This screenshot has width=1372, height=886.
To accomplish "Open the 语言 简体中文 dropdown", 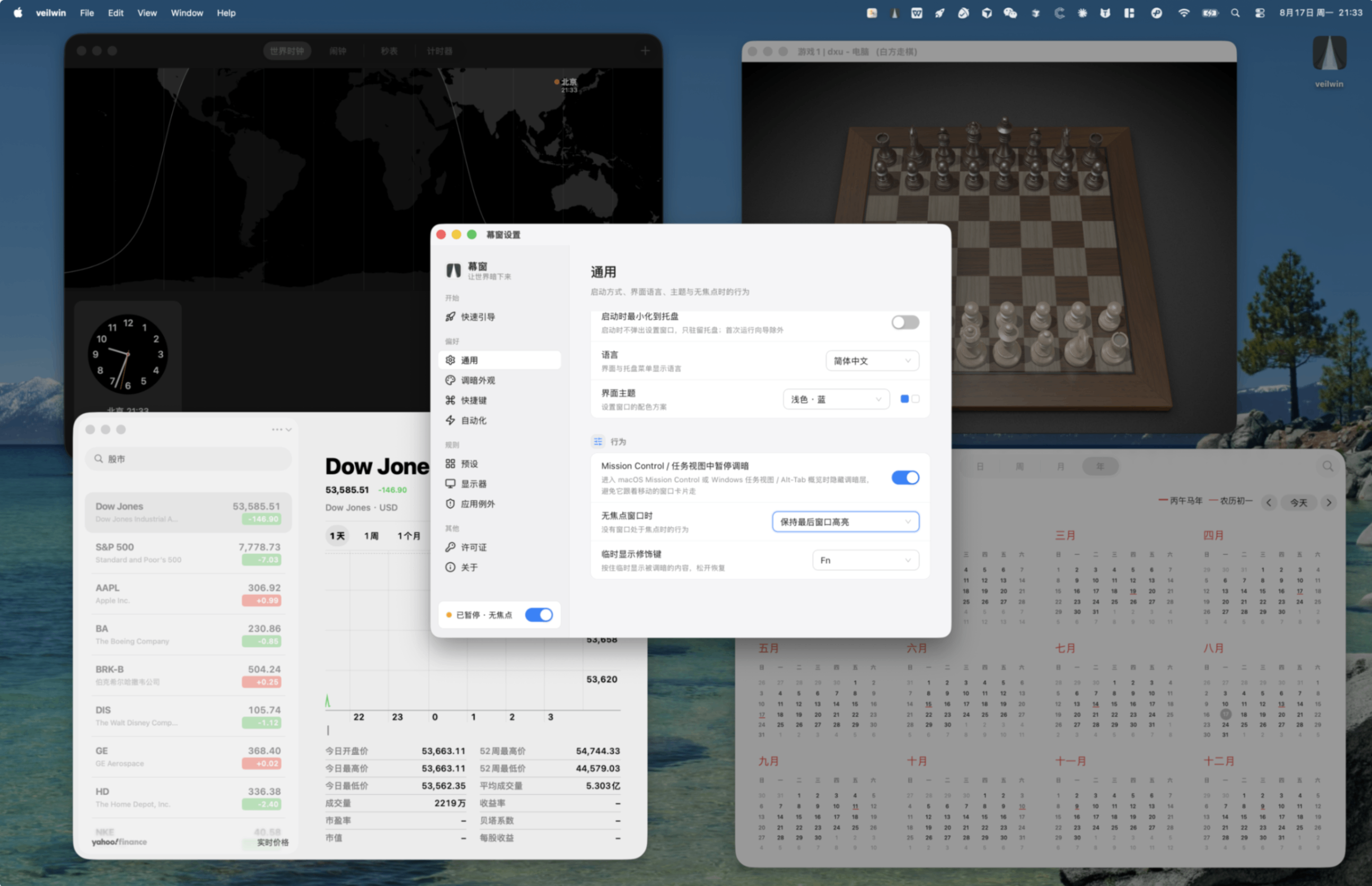I will pos(872,361).
